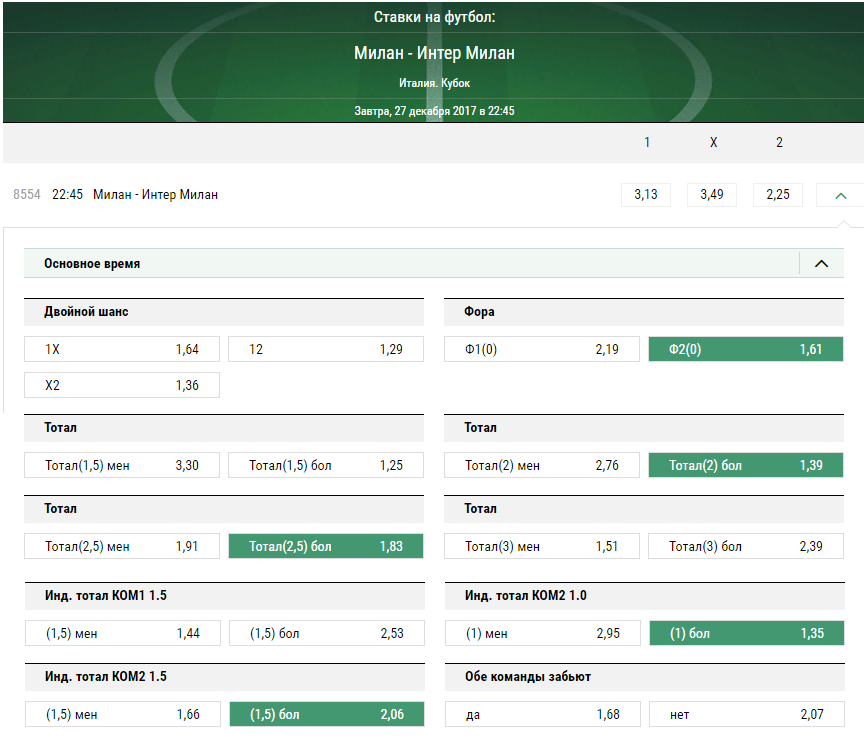Click the Основное время header label
This screenshot has height=745, width=864.
(92, 263)
